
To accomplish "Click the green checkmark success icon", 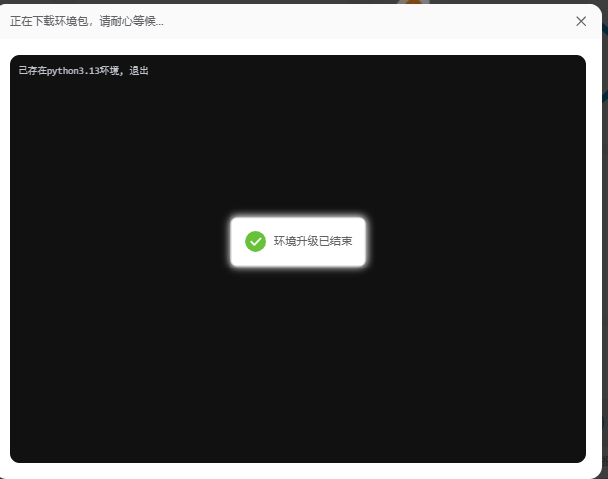I will coord(255,242).
